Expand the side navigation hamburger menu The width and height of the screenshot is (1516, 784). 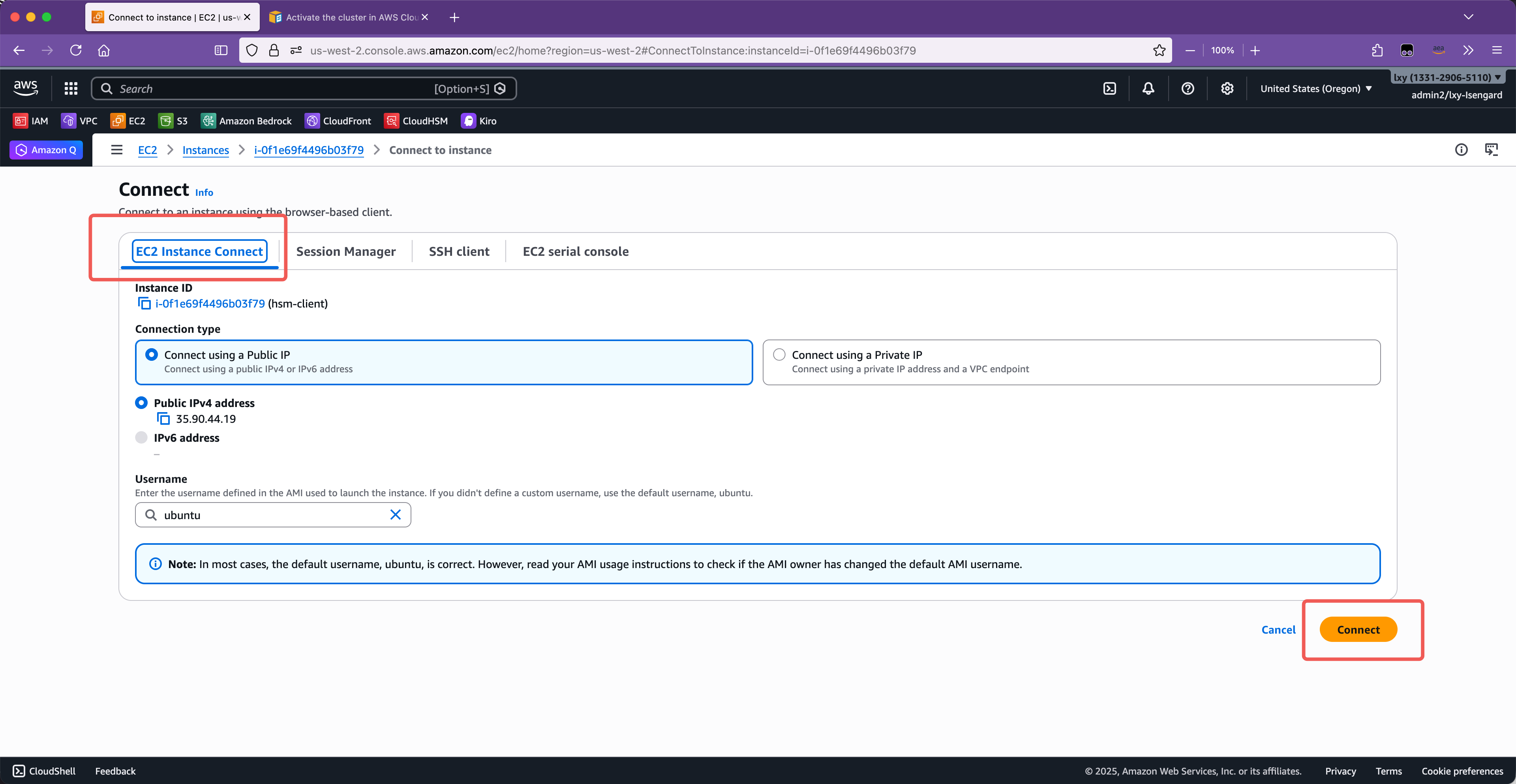pyautogui.click(x=116, y=150)
